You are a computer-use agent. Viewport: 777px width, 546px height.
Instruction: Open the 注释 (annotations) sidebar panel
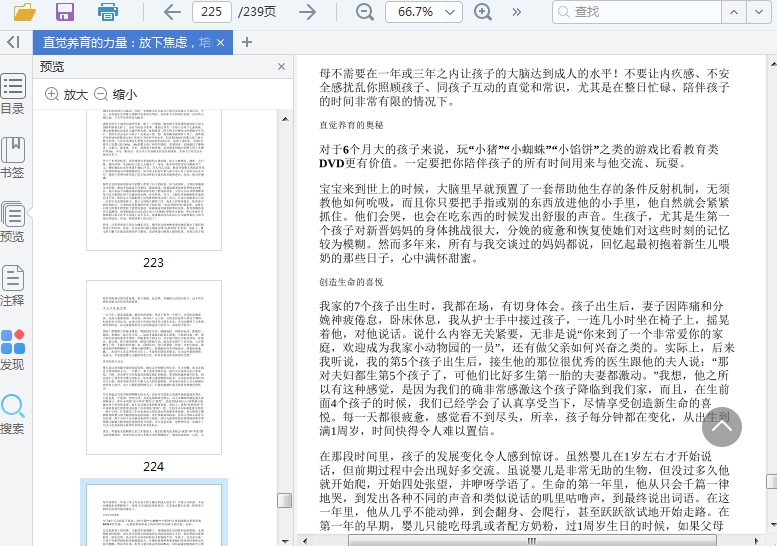coord(13,285)
